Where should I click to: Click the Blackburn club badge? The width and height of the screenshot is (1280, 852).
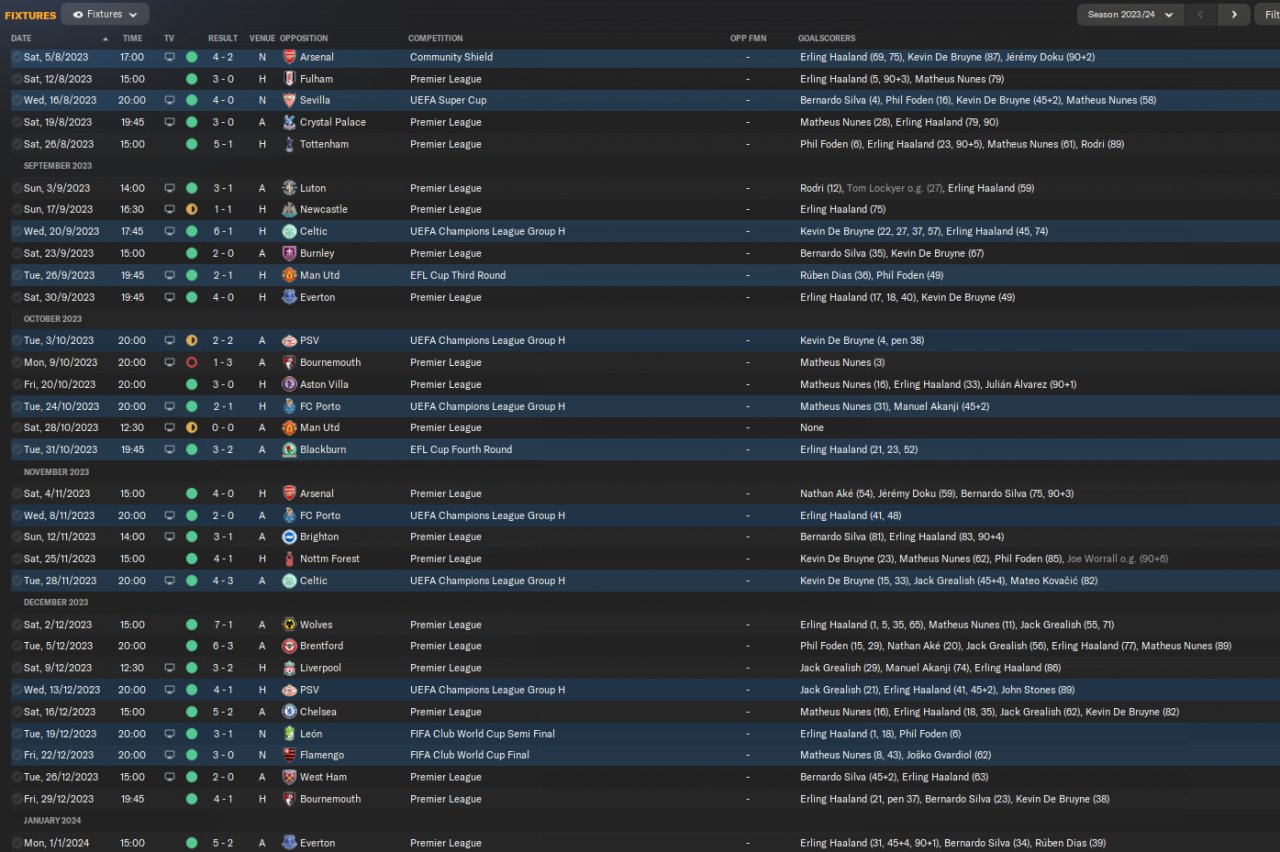tap(290, 450)
